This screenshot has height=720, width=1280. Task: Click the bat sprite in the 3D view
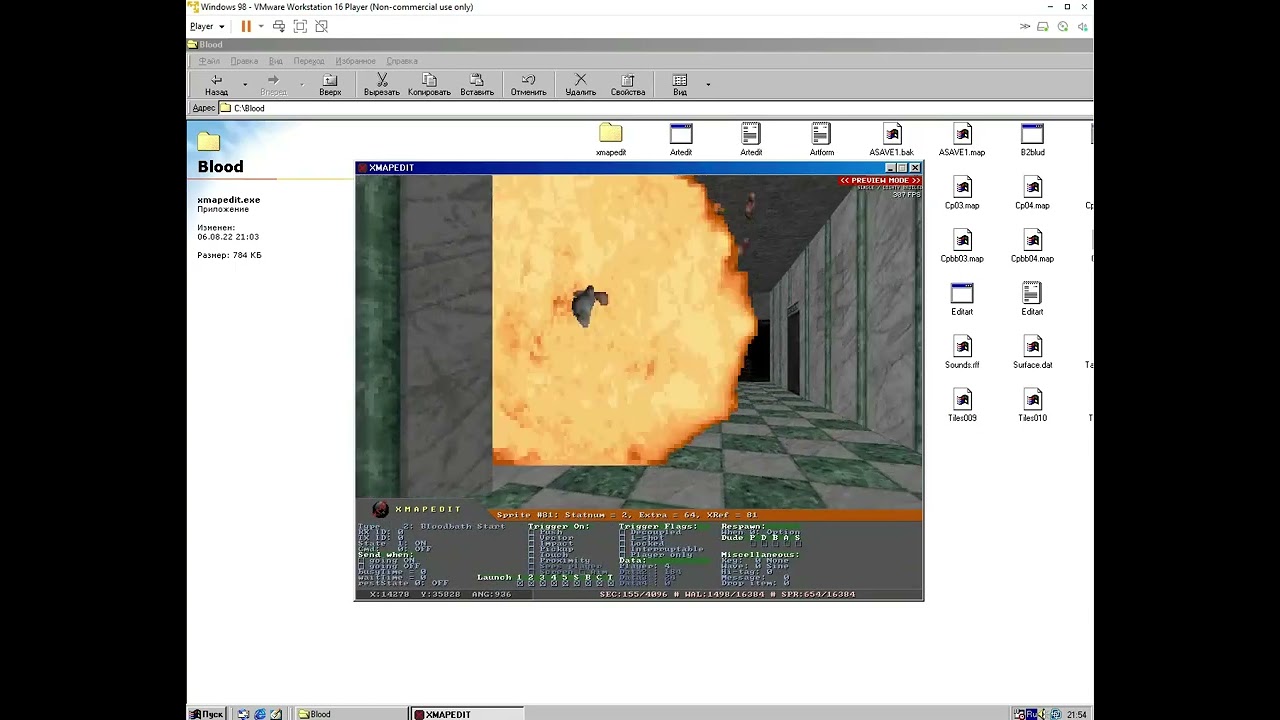click(x=589, y=304)
